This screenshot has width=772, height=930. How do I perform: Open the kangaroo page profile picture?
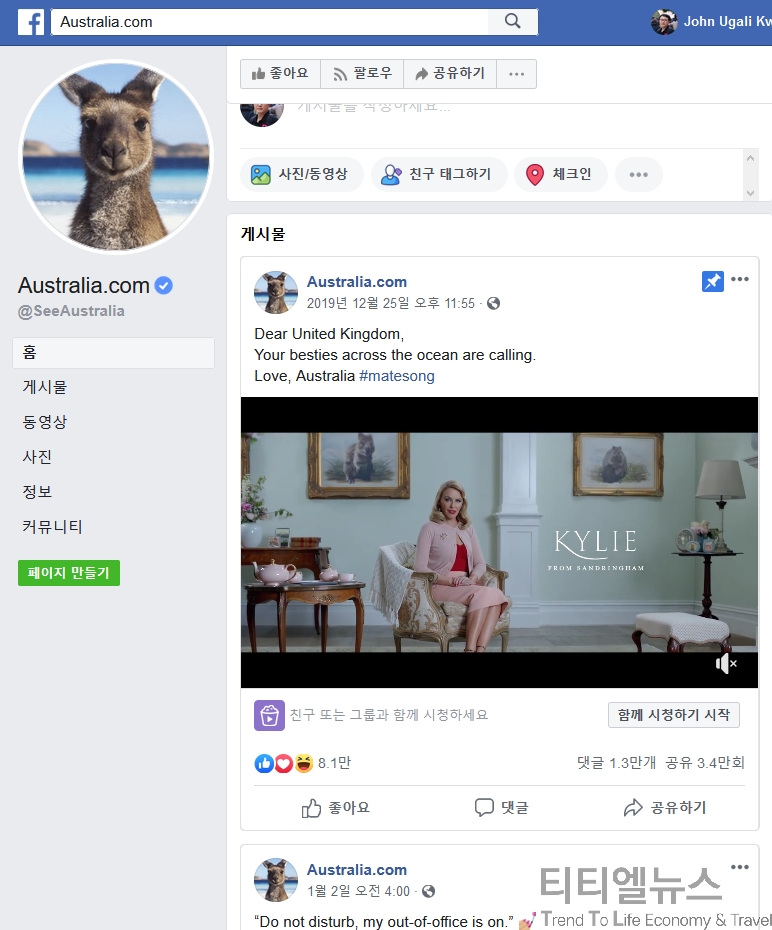coord(116,157)
